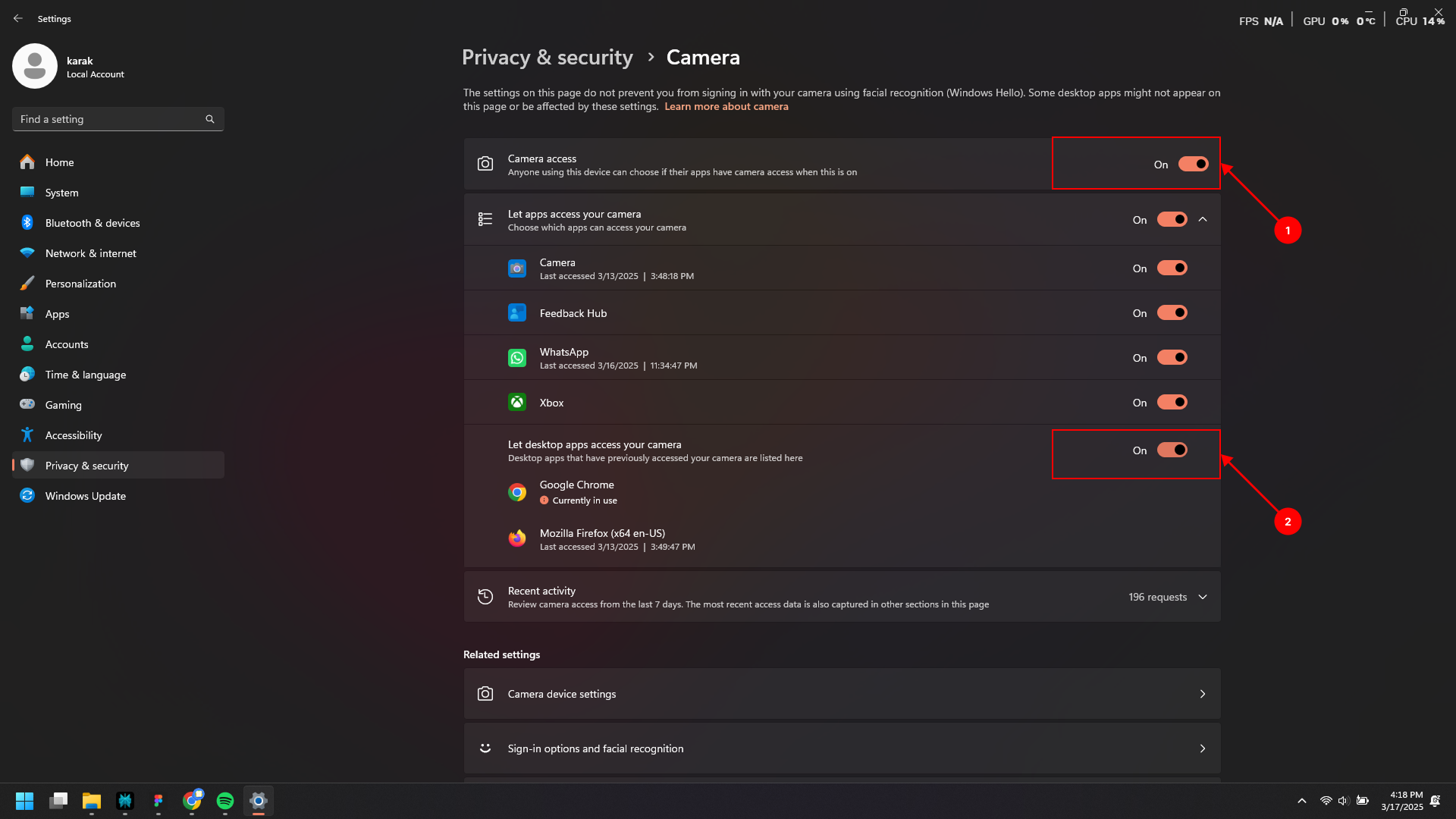Open Camera device settings
The width and height of the screenshot is (1456, 819).
click(842, 694)
